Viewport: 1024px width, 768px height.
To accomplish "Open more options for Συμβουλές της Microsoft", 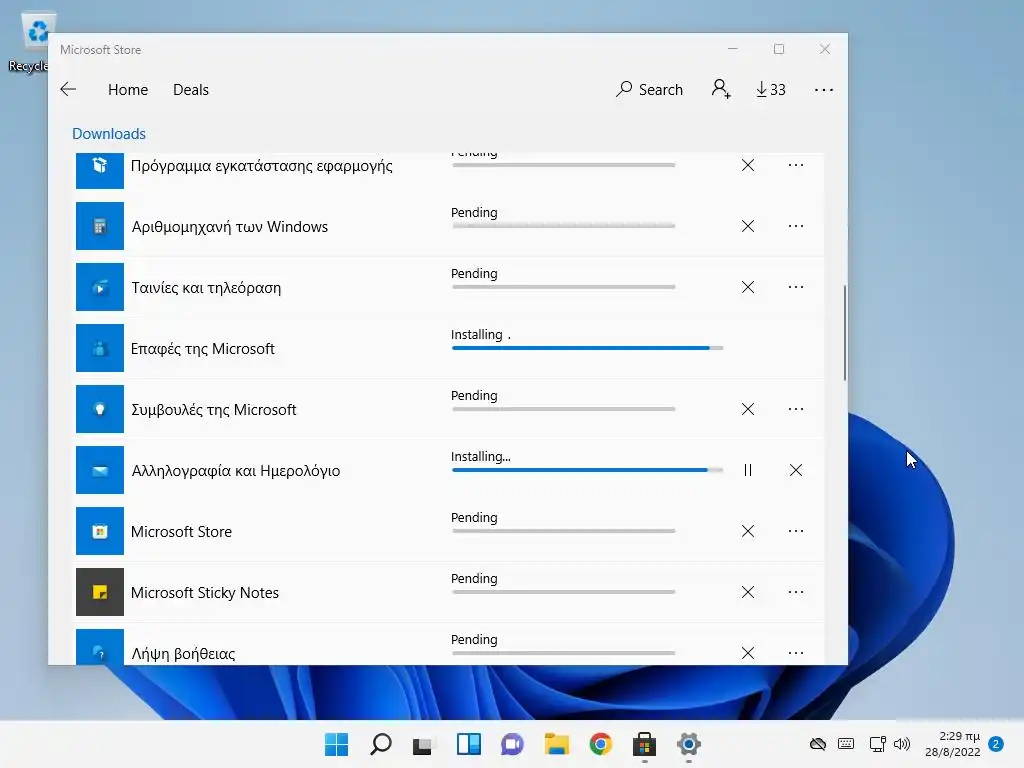I will point(795,409).
